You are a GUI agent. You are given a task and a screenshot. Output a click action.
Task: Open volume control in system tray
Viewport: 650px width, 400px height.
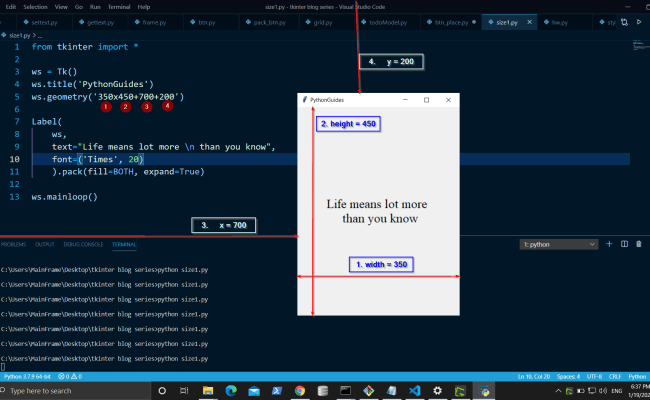coord(603,391)
